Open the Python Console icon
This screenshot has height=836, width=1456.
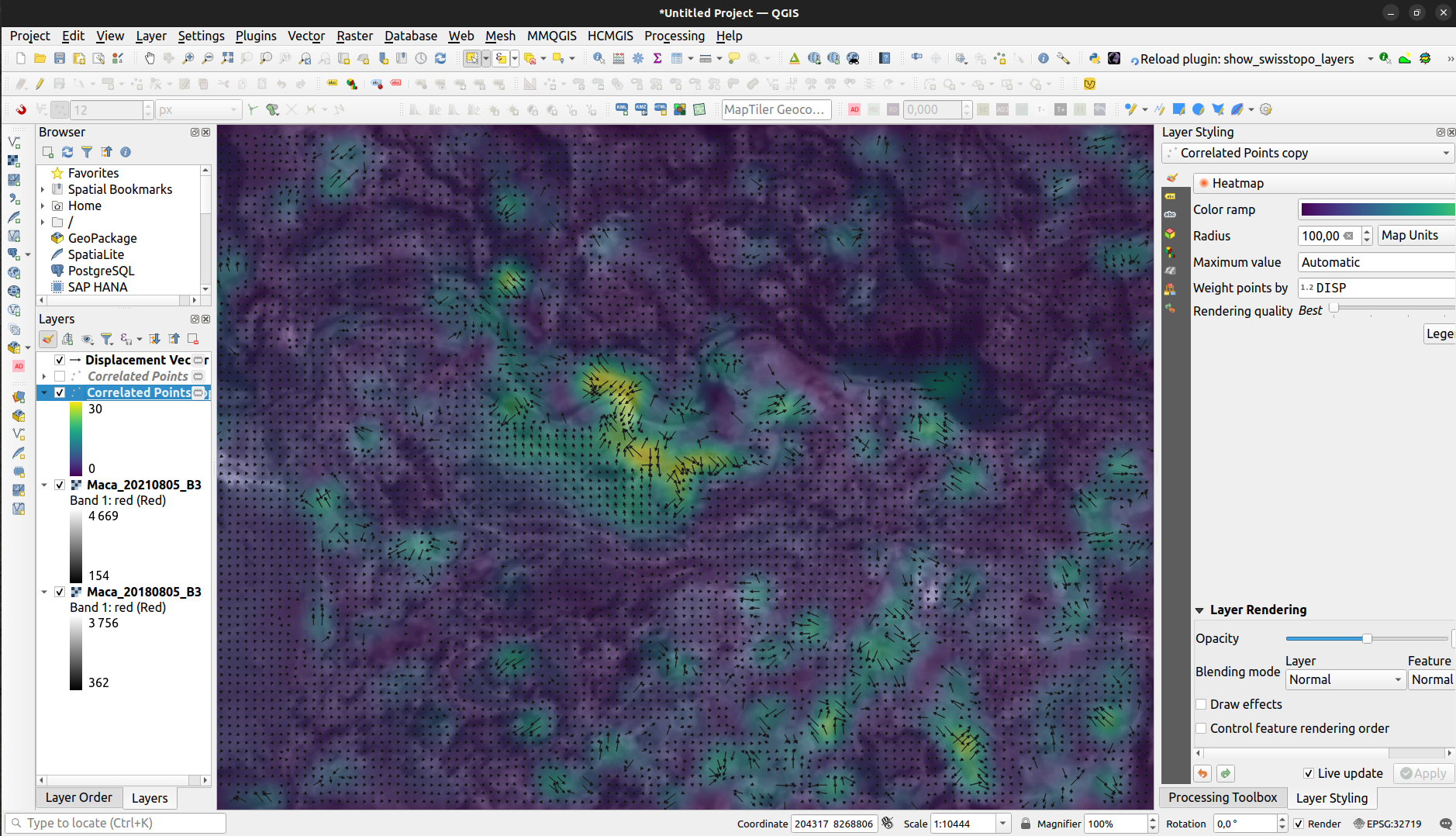tap(1094, 58)
